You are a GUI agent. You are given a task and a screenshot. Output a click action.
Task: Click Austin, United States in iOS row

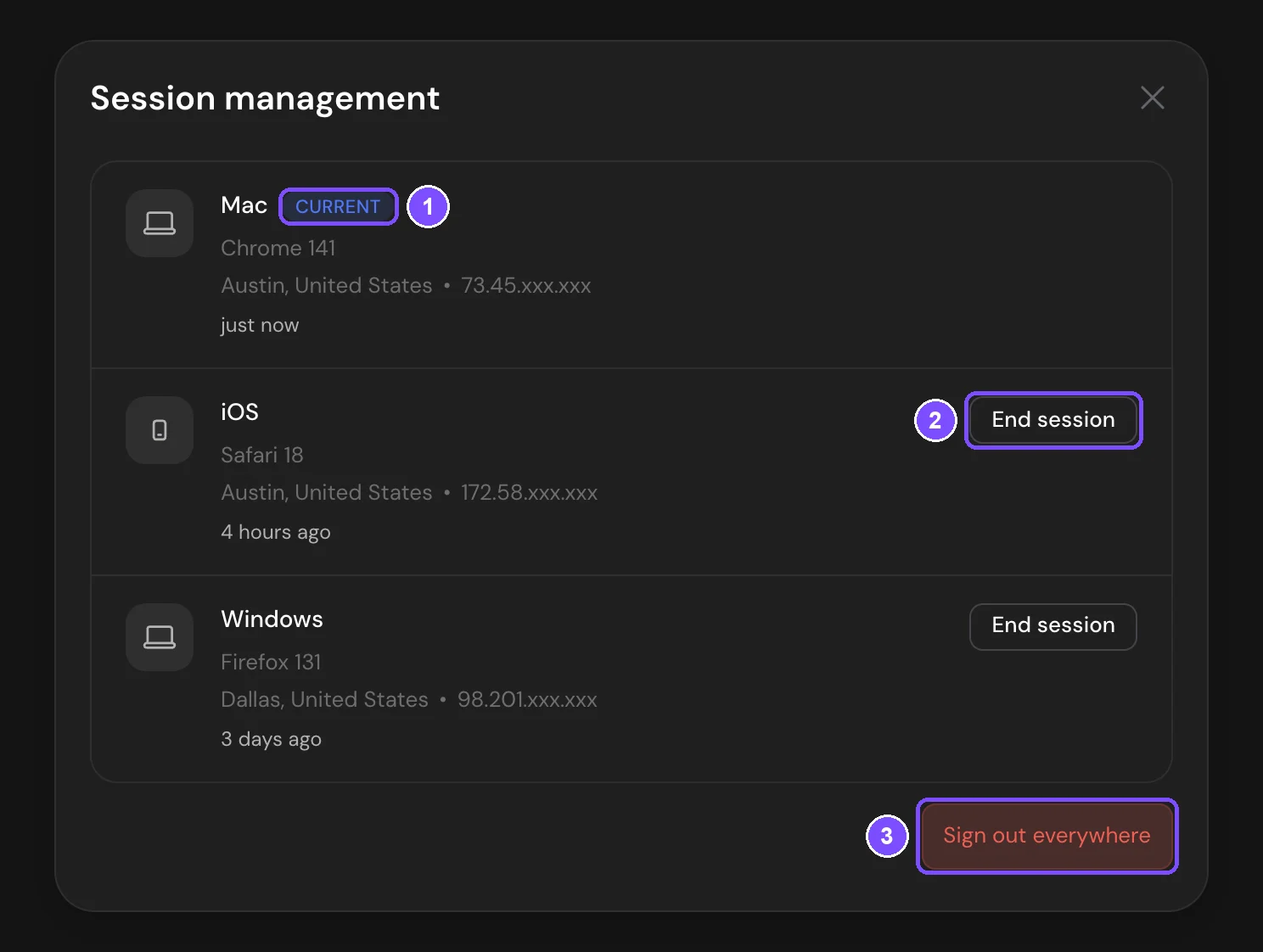[x=327, y=492]
